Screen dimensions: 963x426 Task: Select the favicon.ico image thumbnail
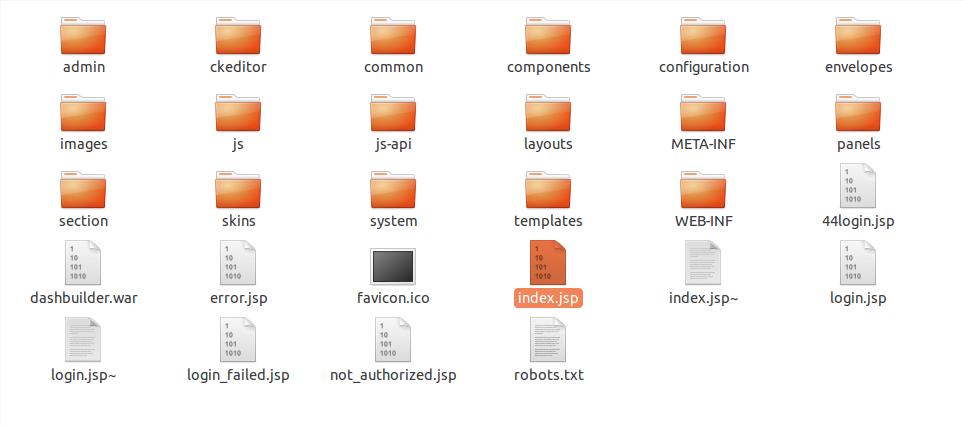[x=393, y=266]
